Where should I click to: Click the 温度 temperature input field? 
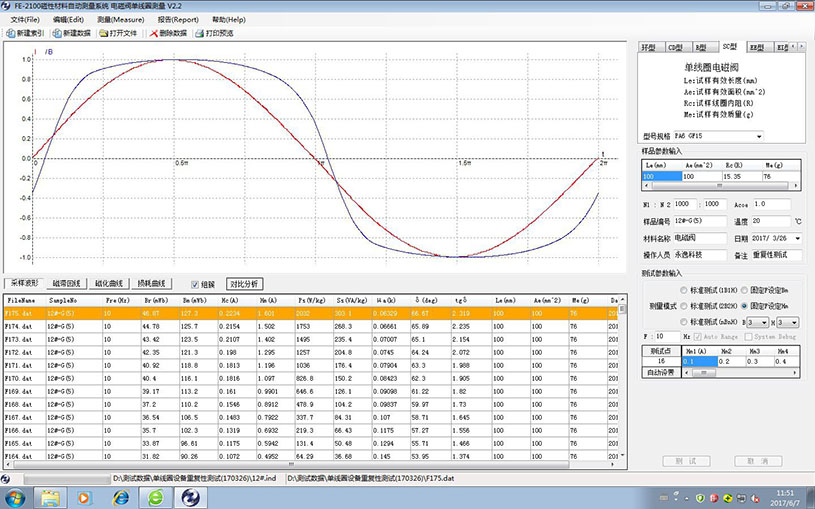[770, 221]
